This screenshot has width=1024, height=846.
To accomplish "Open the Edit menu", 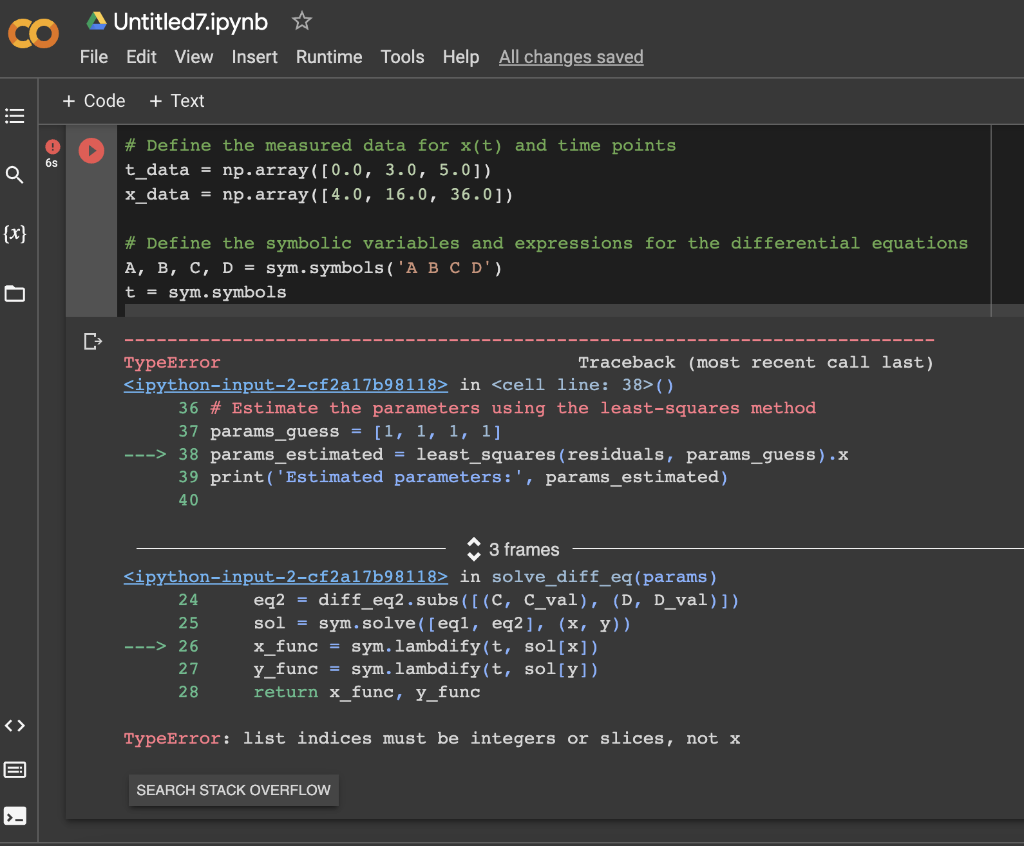I will [x=141, y=57].
